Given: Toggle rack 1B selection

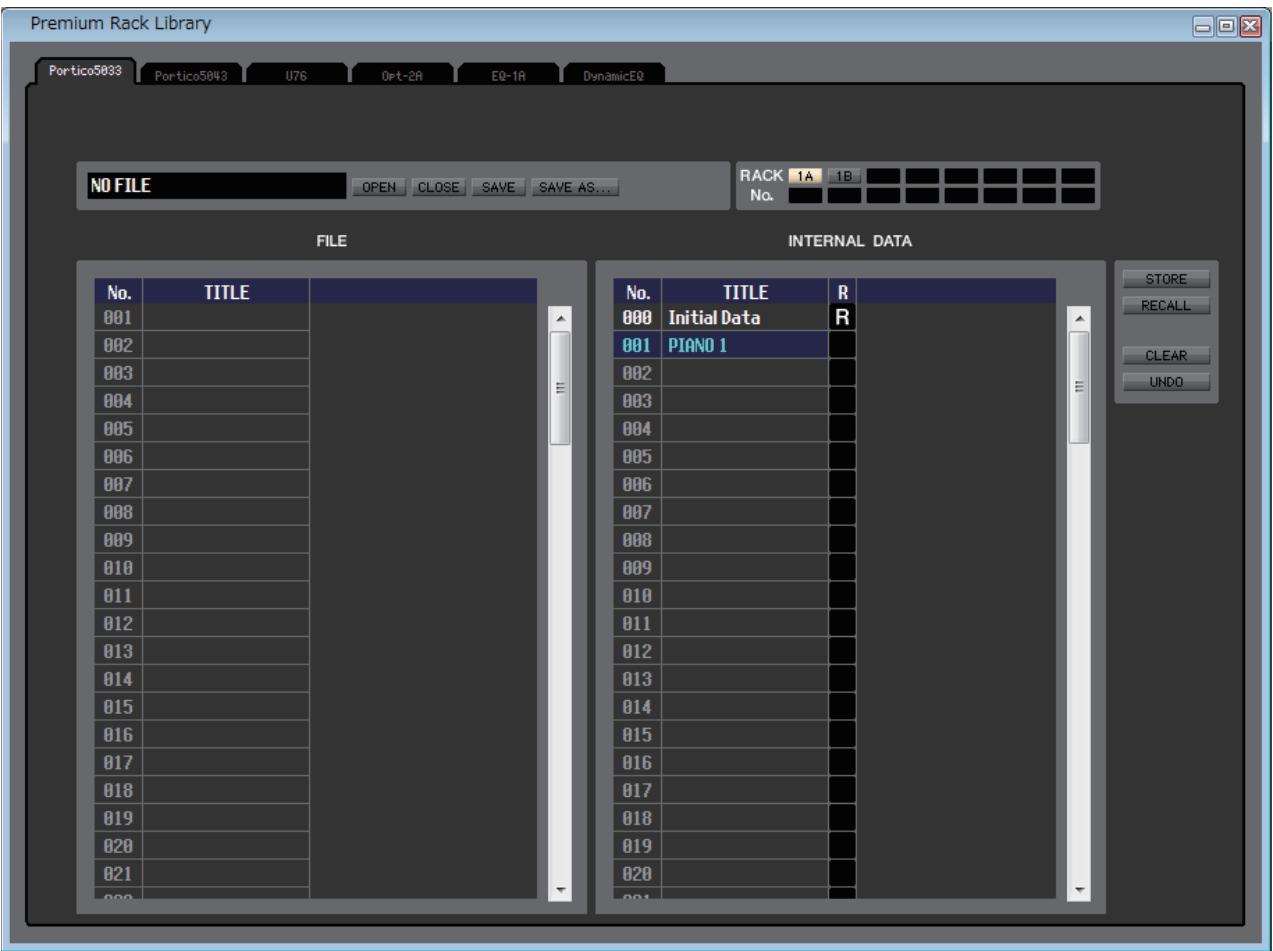Looking at the screenshot, I should point(845,176).
